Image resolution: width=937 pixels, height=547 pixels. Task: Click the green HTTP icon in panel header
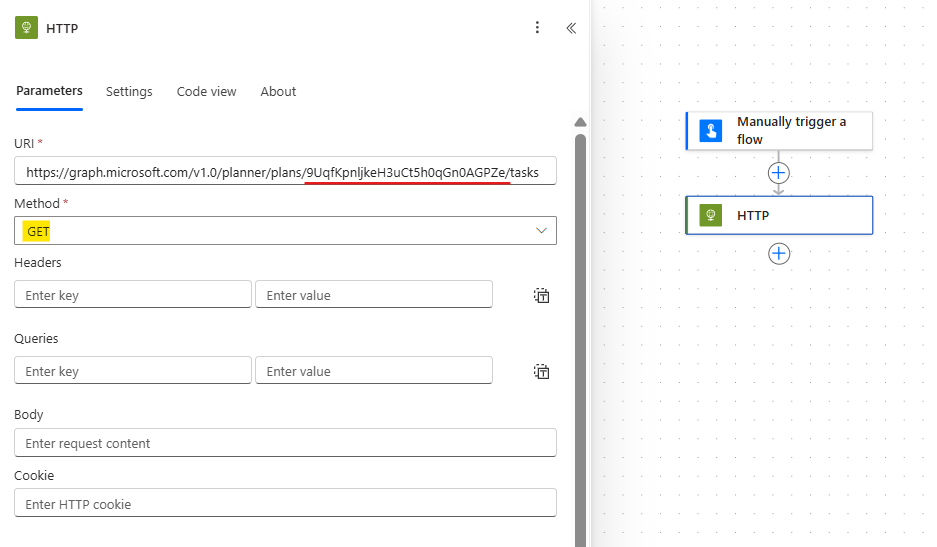pos(26,27)
